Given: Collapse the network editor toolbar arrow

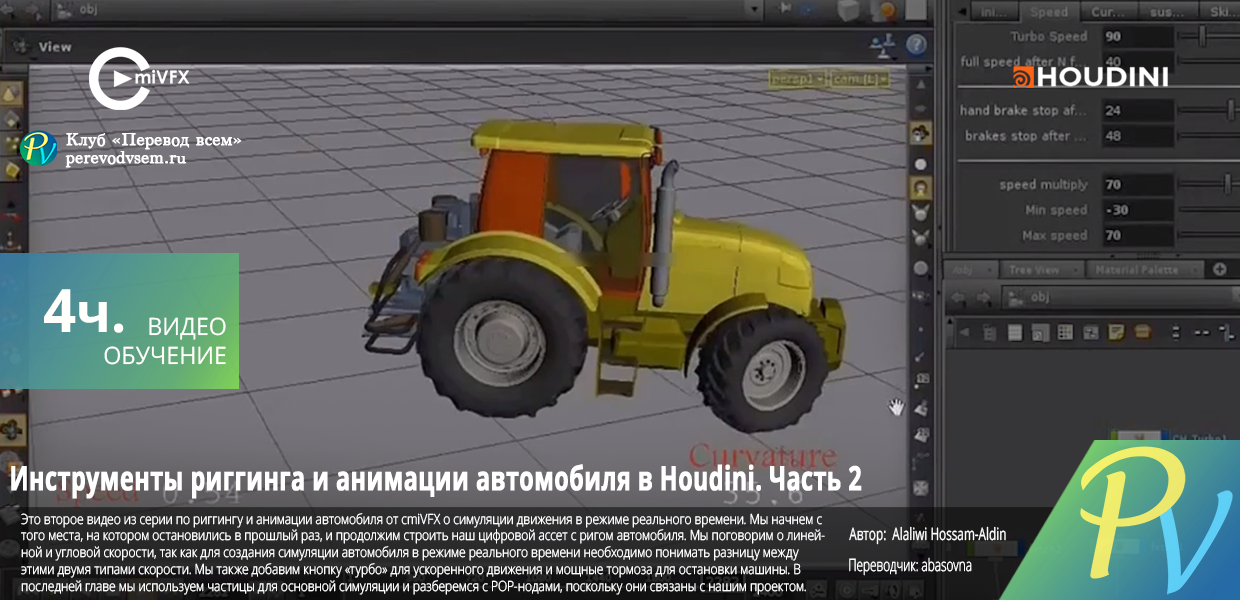Looking at the screenshot, I should pyautogui.click(x=964, y=332).
